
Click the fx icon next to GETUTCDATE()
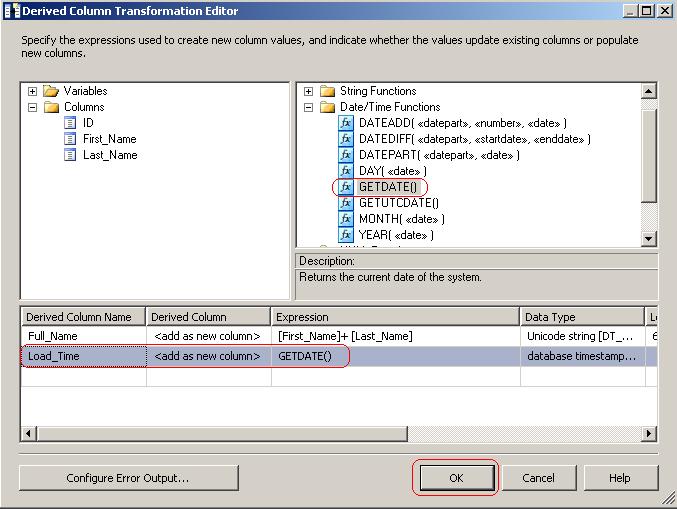click(345, 203)
